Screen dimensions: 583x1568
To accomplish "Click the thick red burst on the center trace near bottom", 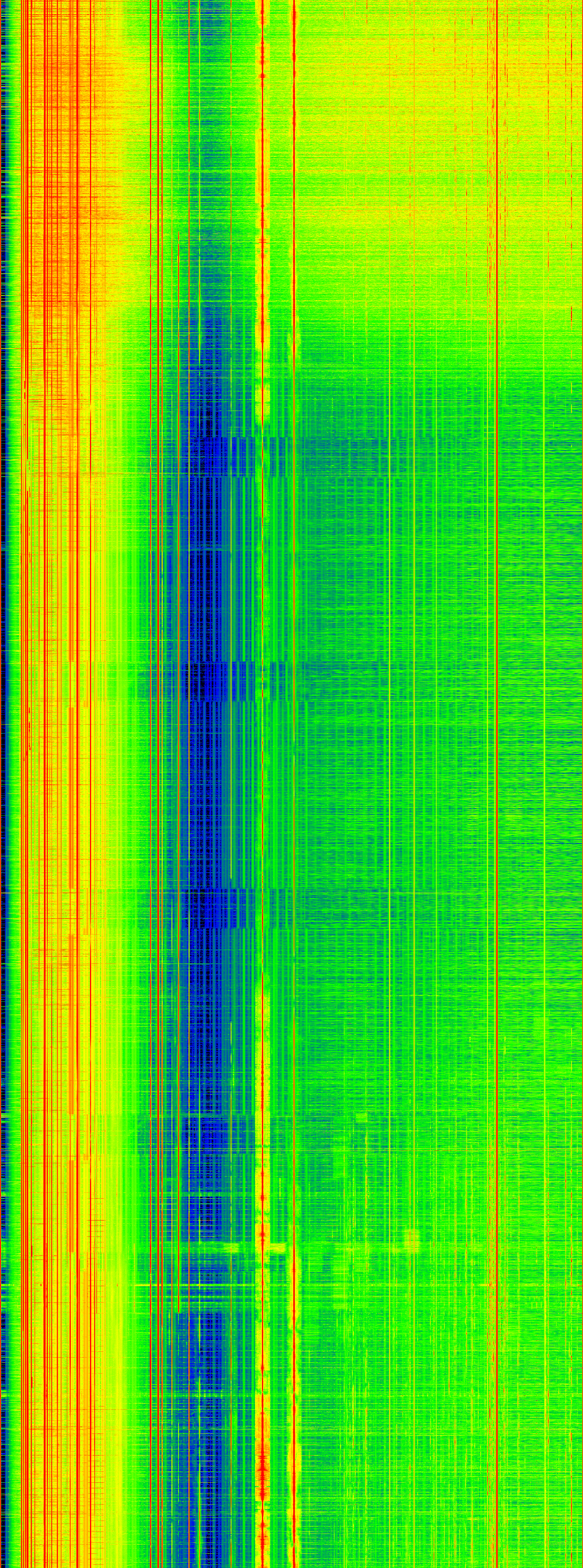I will coord(263,1473).
